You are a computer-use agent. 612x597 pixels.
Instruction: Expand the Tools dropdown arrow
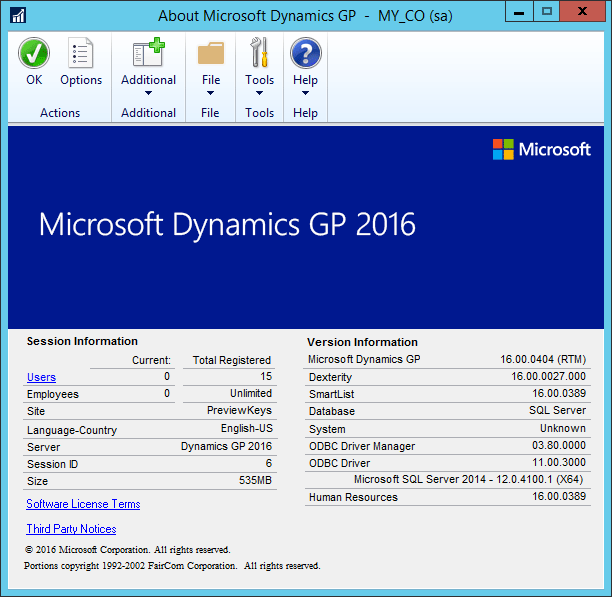(259, 93)
